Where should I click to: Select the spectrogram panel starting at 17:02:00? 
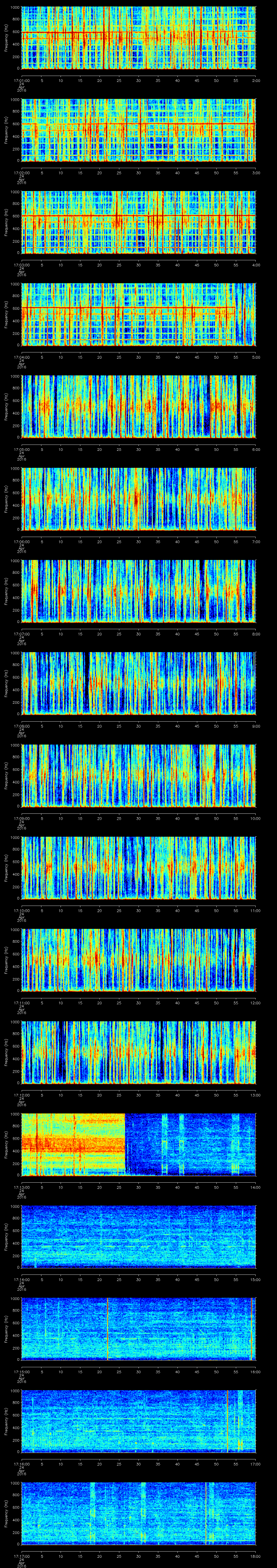pos(139,130)
